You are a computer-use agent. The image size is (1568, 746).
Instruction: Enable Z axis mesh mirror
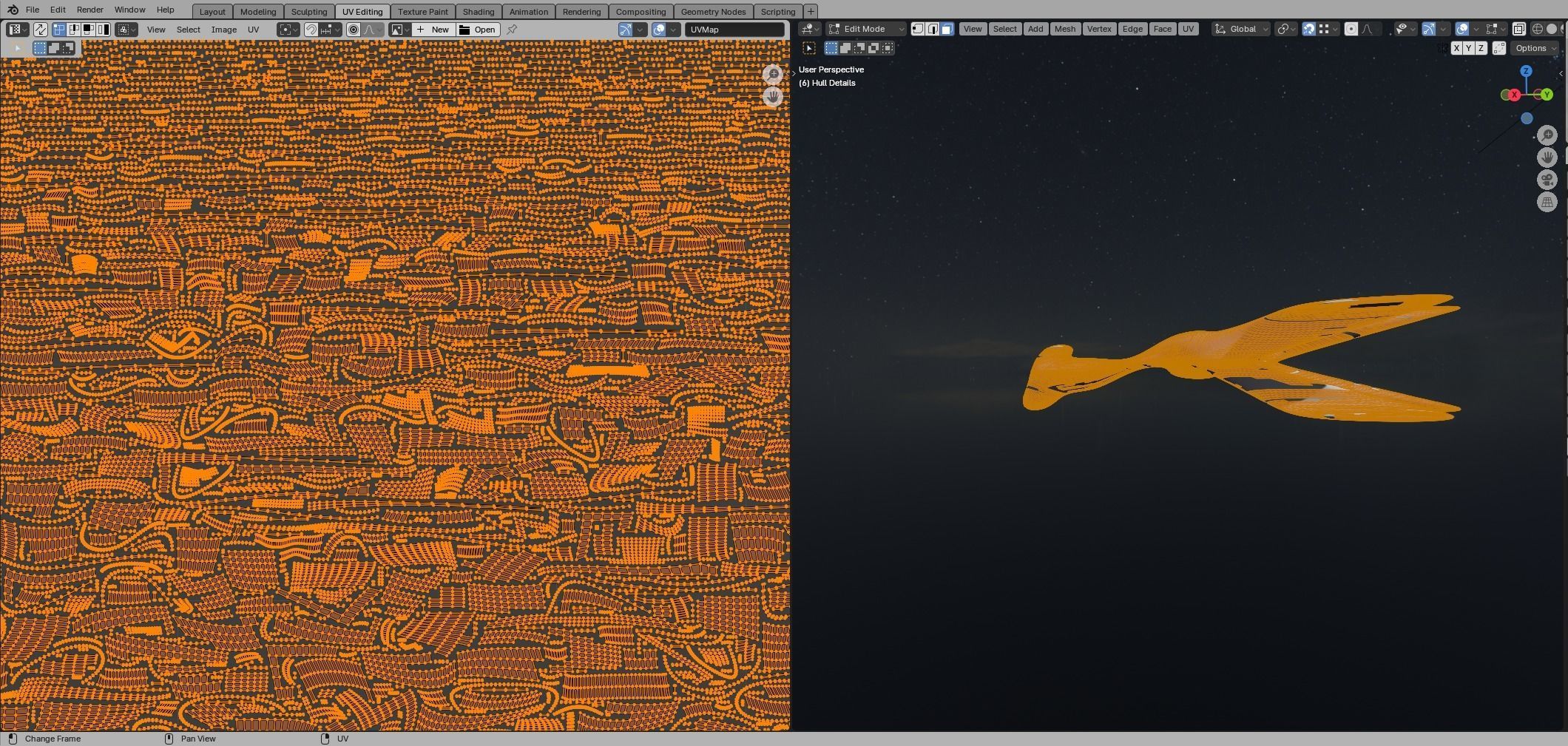1481,48
